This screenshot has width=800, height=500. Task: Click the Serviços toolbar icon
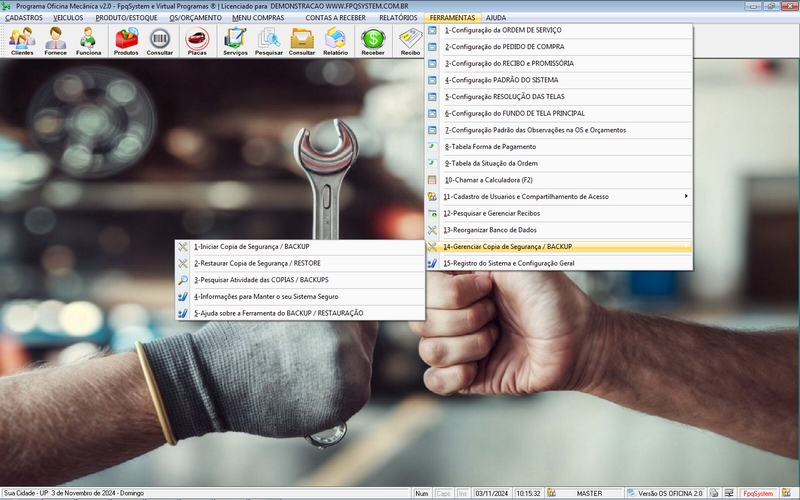[235, 41]
